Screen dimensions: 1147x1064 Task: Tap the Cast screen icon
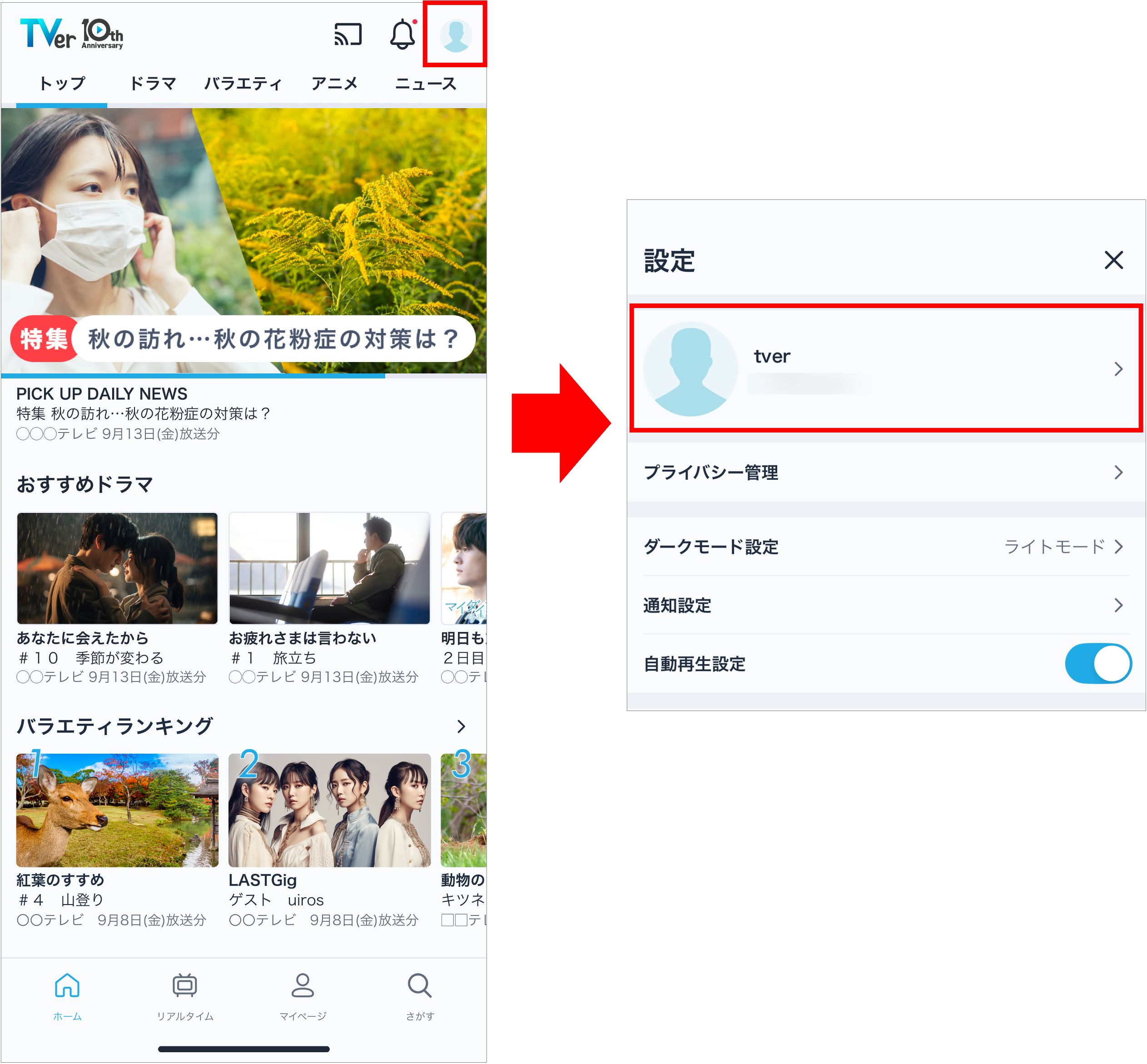click(x=348, y=35)
